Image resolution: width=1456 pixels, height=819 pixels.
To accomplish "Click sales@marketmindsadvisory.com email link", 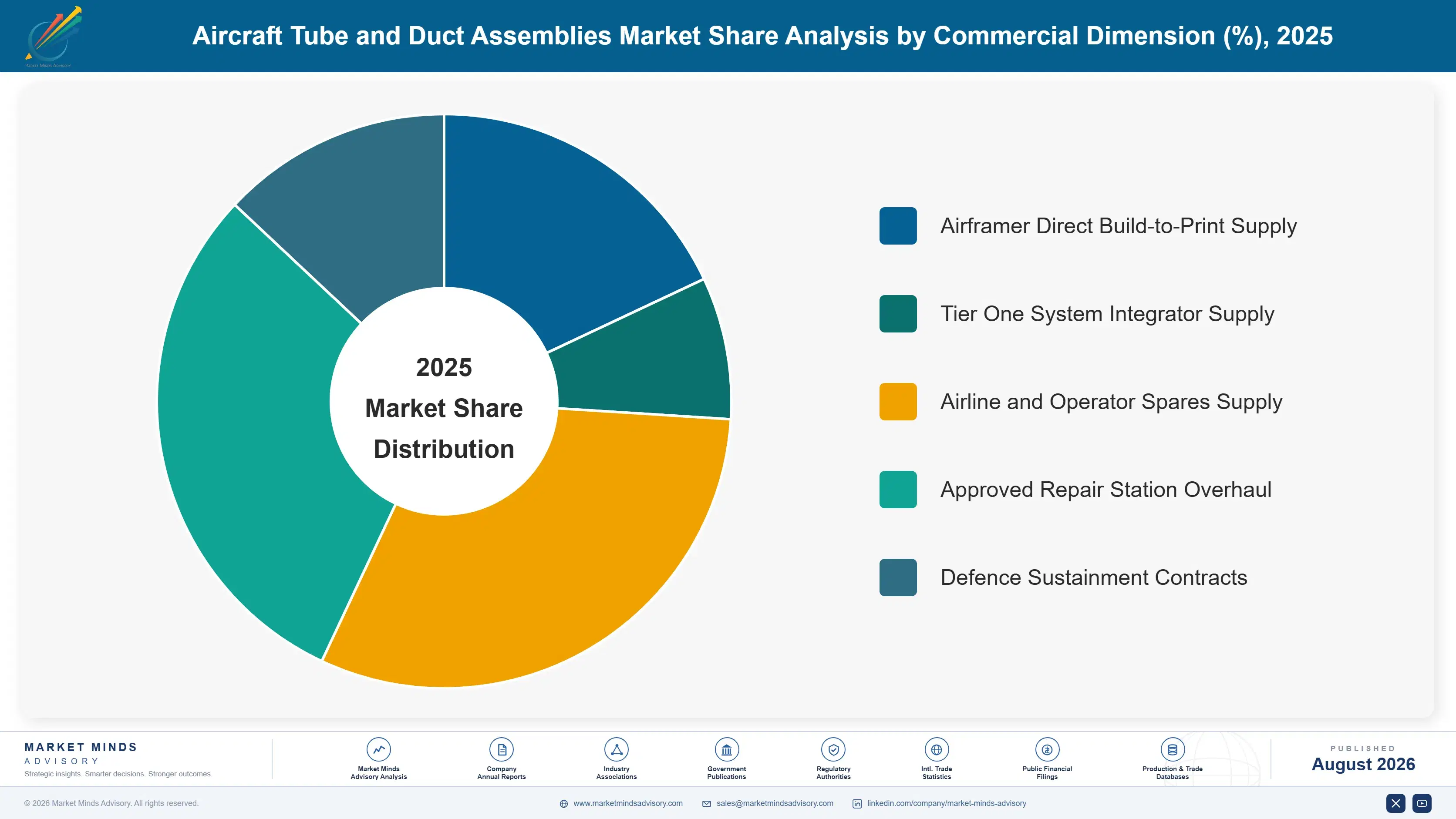I will click(x=775, y=803).
